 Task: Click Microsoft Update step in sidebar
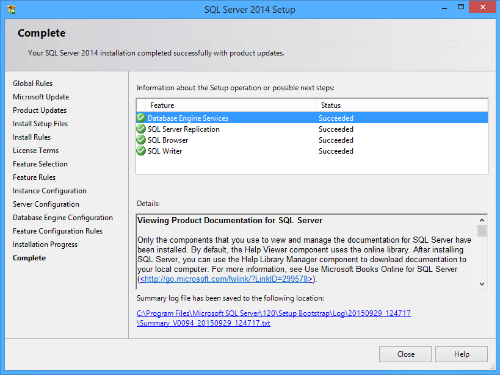click(x=41, y=97)
